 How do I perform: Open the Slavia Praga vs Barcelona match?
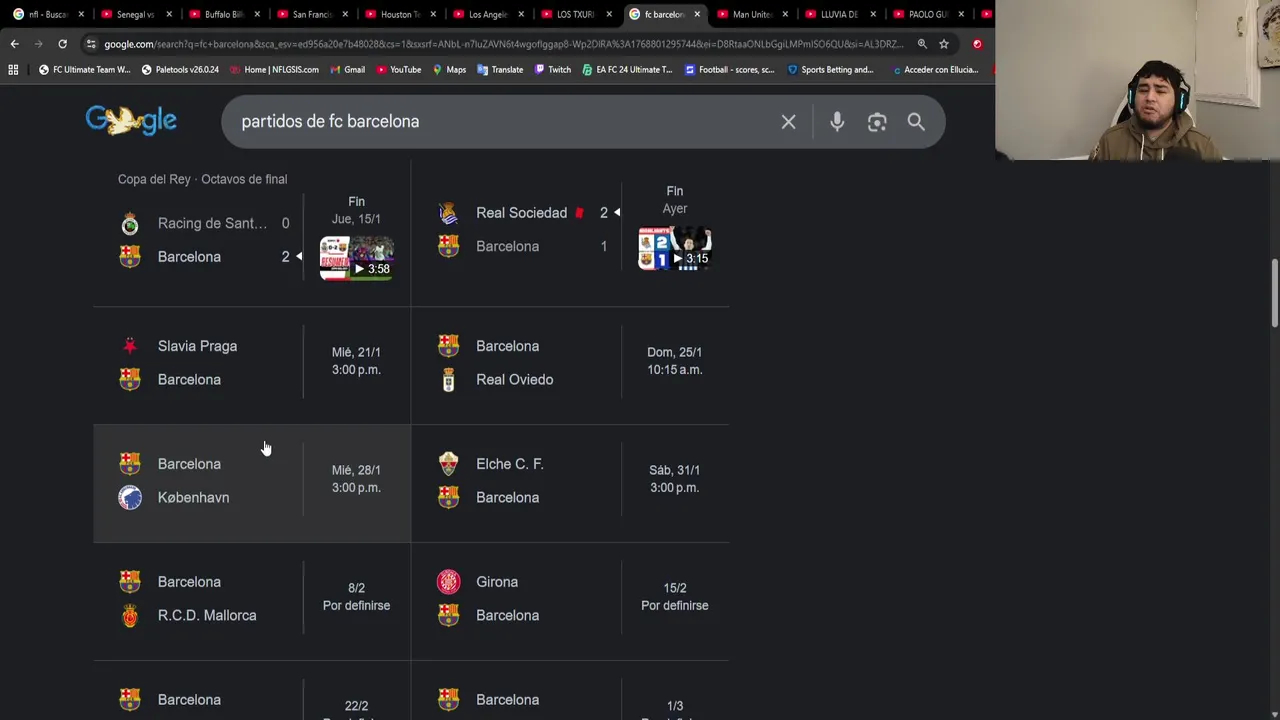point(252,365)
